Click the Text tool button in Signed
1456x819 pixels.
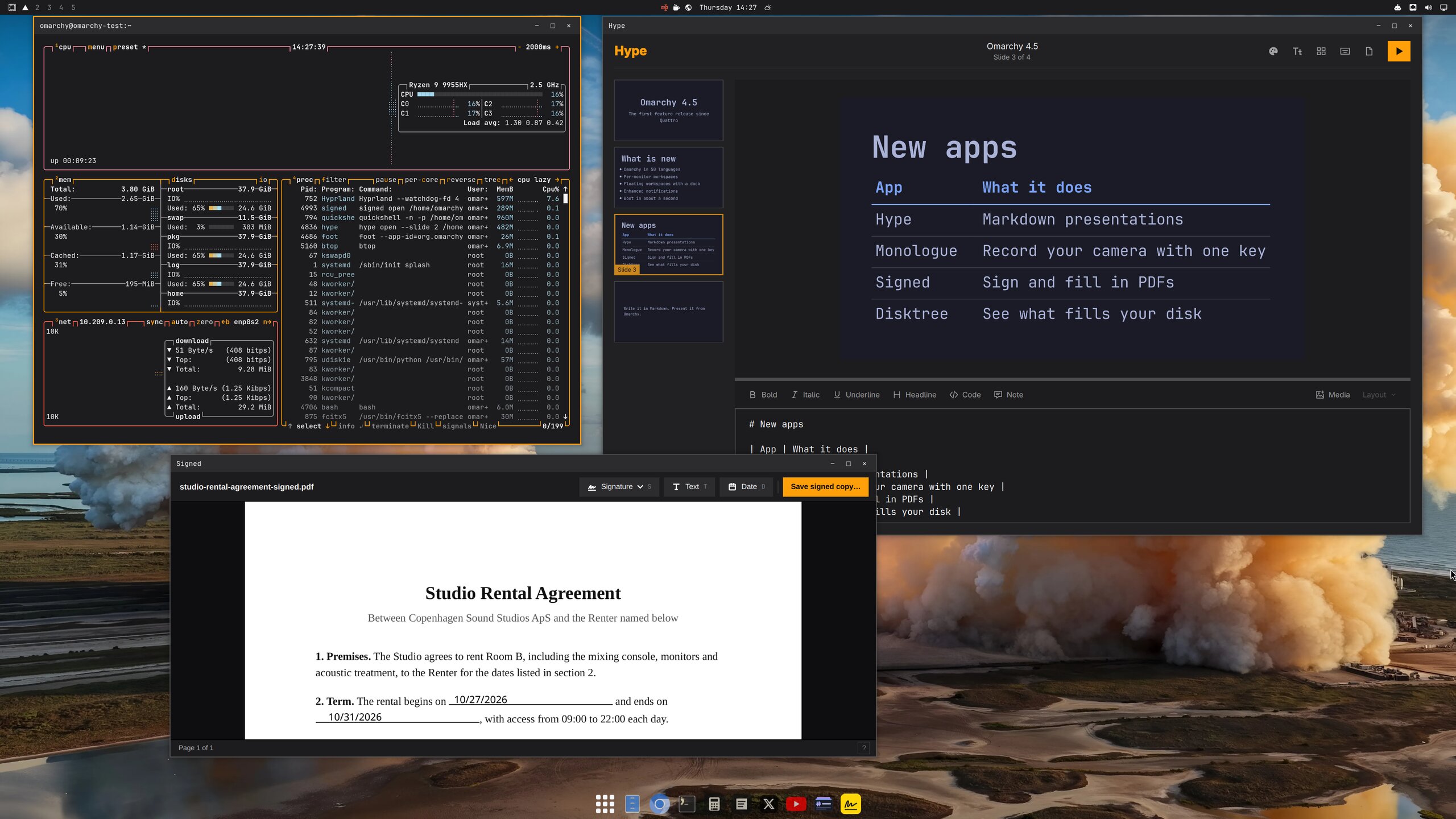pos(689,487)
